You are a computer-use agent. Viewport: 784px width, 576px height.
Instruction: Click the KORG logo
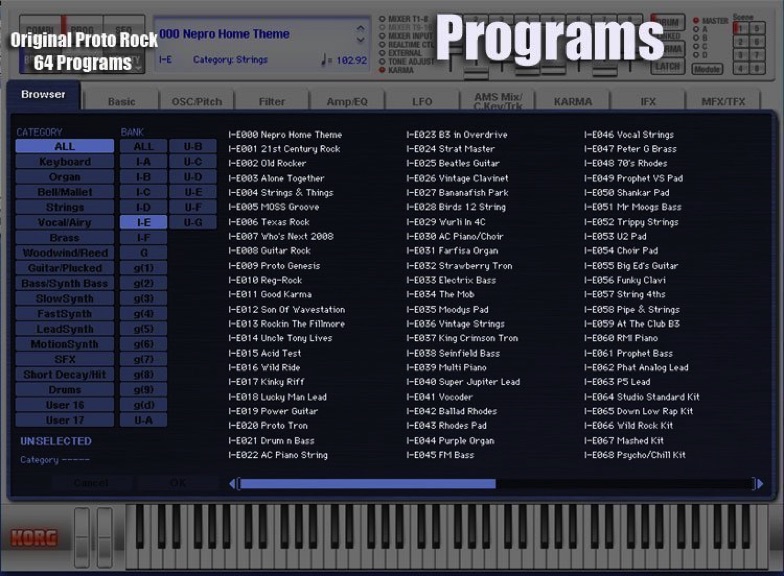point(34,538)
